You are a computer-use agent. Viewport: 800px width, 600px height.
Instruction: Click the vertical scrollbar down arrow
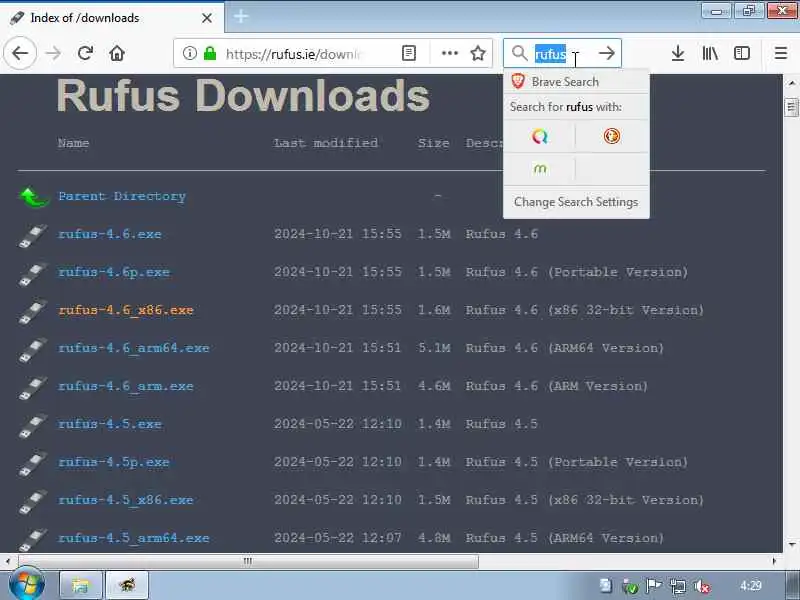792,544
